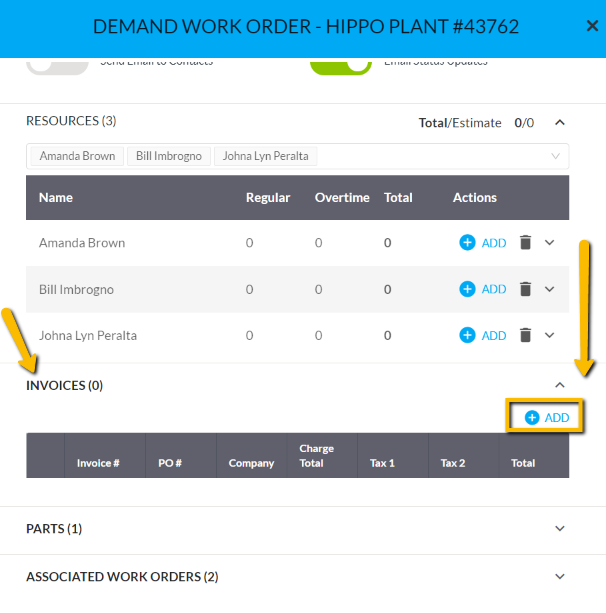Expand Bill Imbrogno row details
Viewport: 606px width, 613px height.
(x=550, y=289)
